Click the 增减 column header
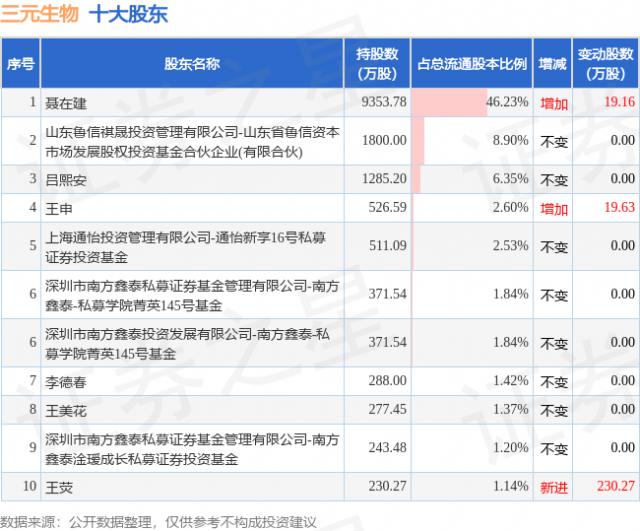Screen dimensions: 640x531 tap(553, 64)
